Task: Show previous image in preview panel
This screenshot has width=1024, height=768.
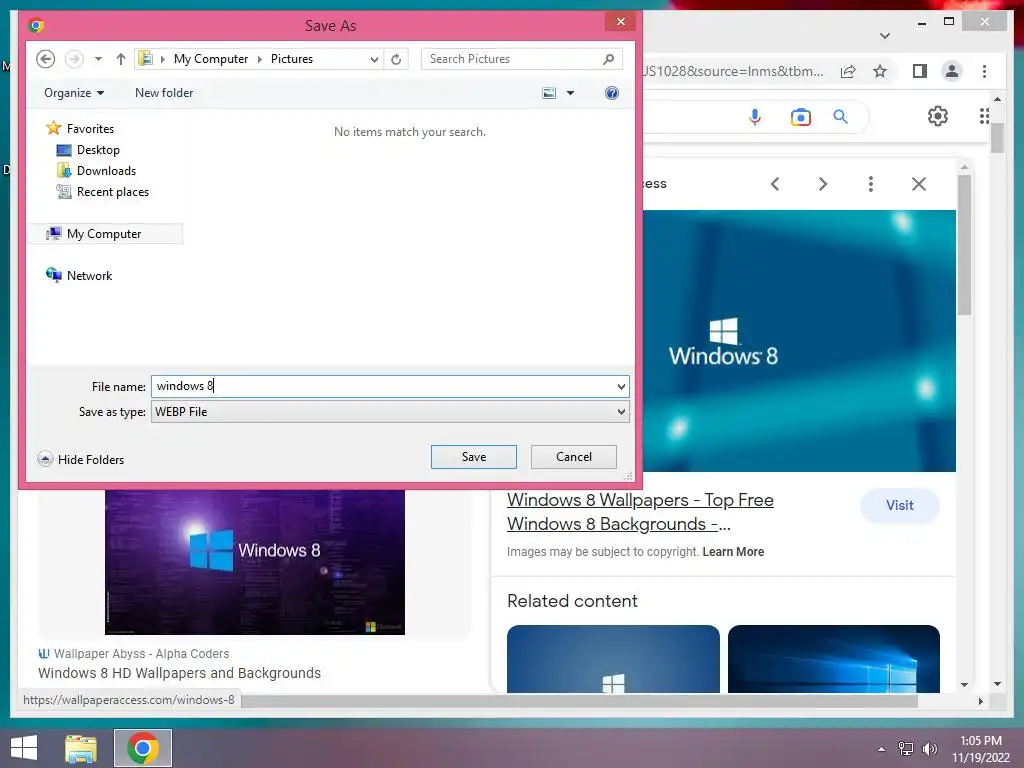Action: (x=775, y=184)
